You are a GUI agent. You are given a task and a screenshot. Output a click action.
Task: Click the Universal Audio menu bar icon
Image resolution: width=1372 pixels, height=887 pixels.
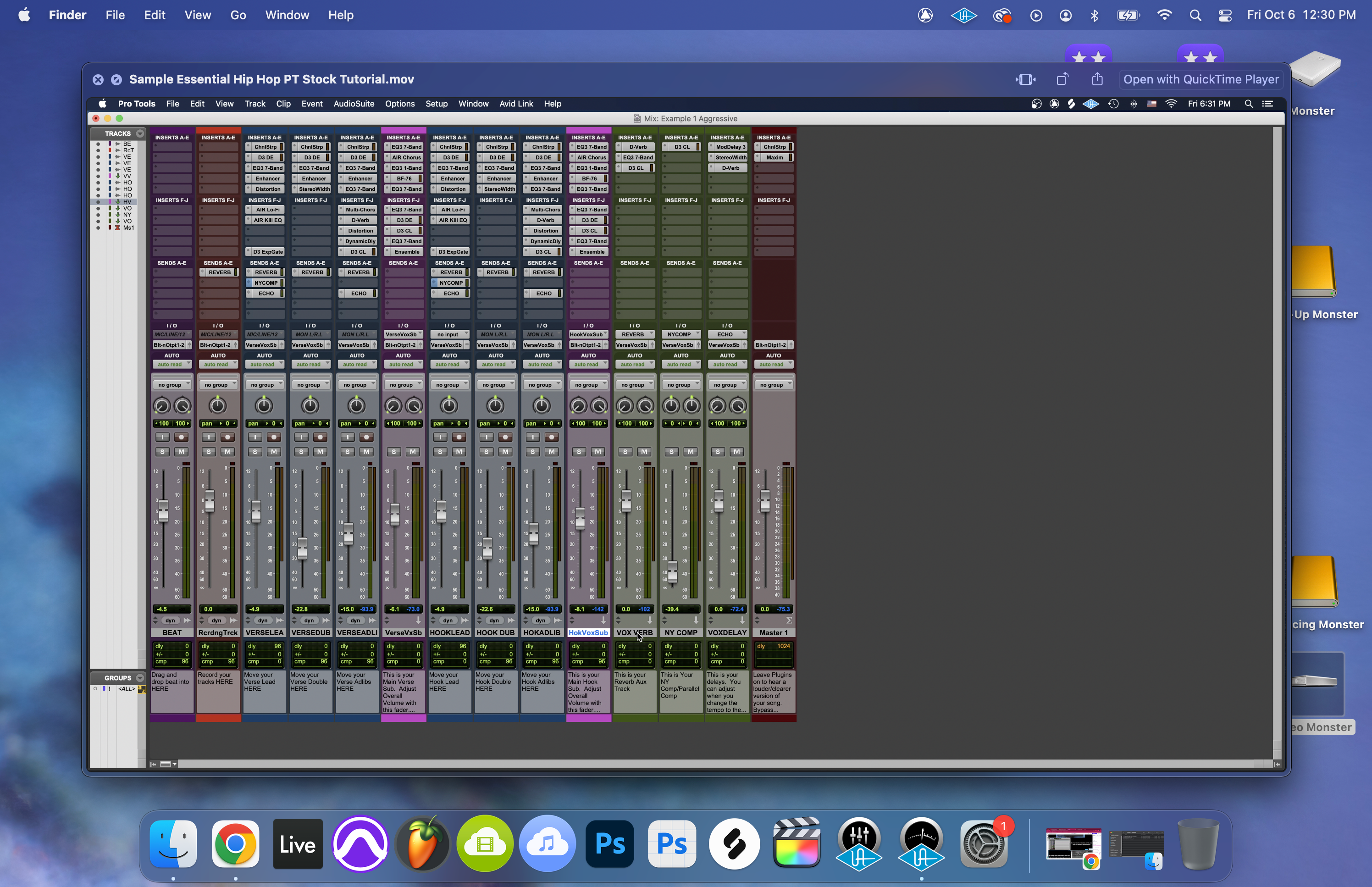[964, 16]
